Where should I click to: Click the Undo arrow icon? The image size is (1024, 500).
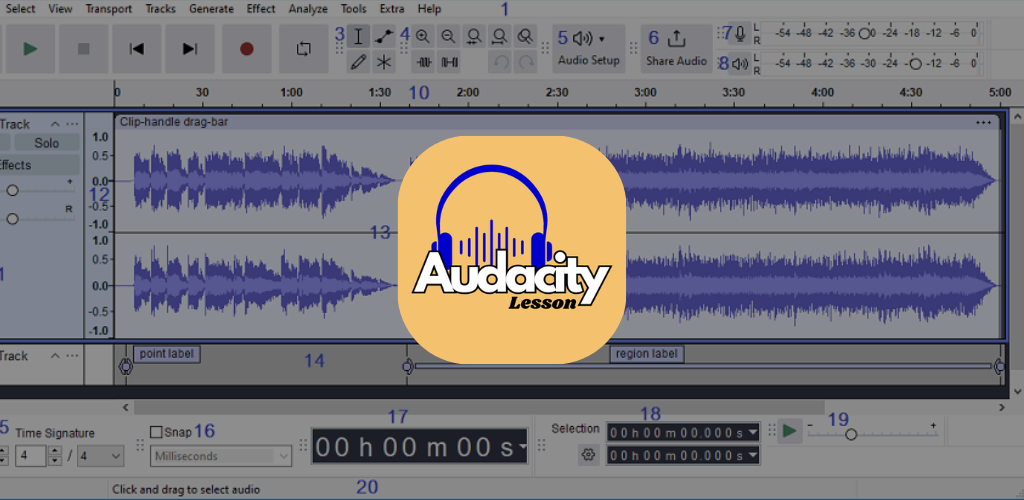tap(500, 62)
